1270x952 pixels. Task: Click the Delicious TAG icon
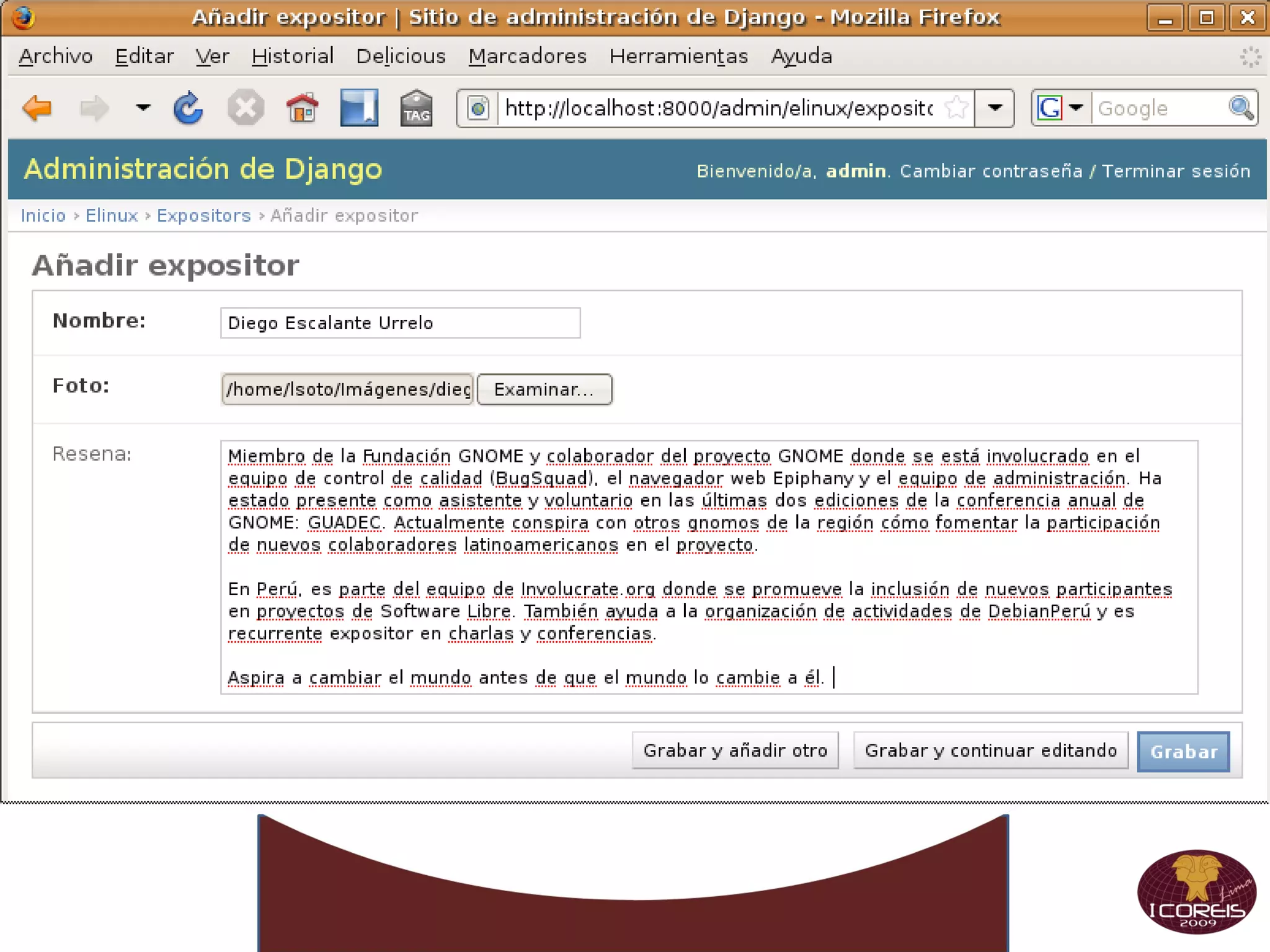[x=416, y=108]
